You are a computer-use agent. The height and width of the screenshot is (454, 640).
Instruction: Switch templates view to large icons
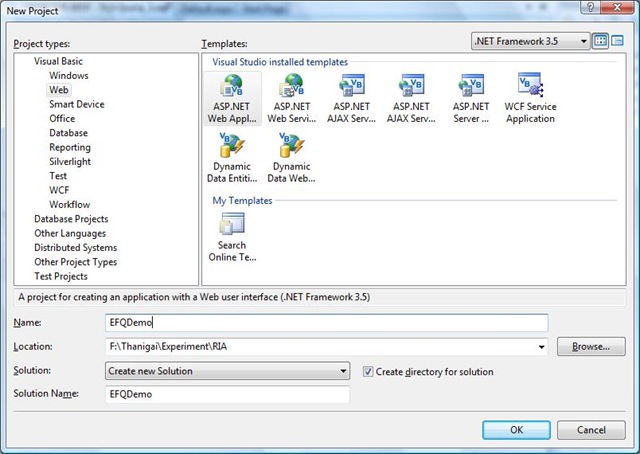[600, 41]
